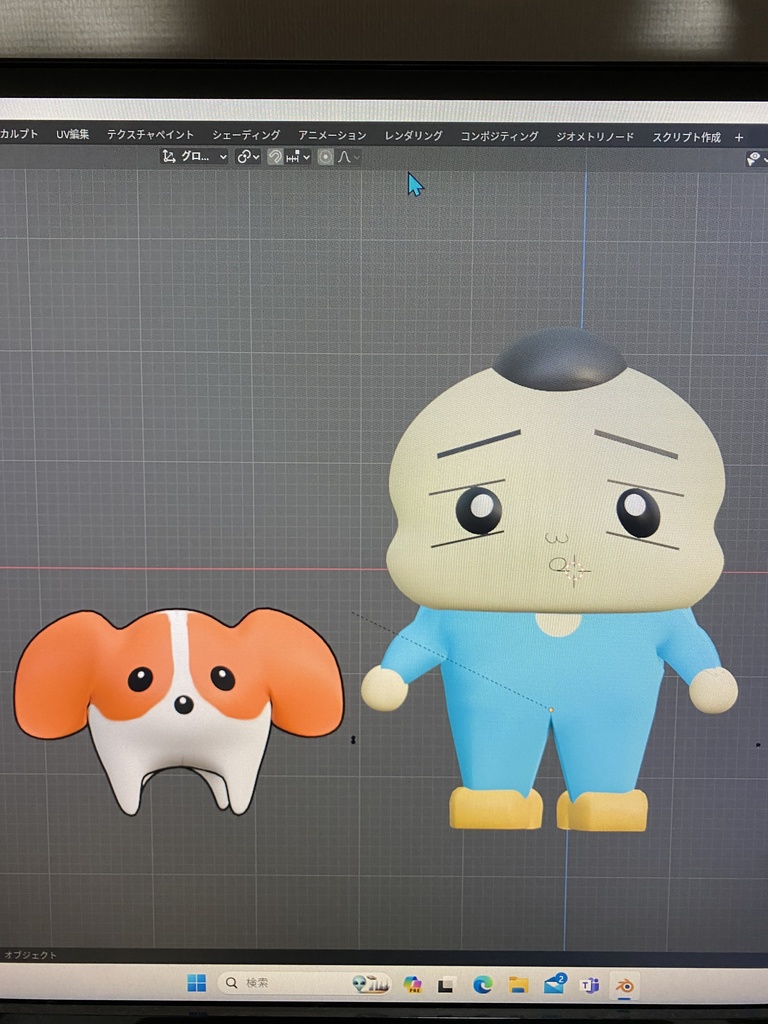Select the レンダリング workspace tab
768x1024 pixels.
coord(413,136)
